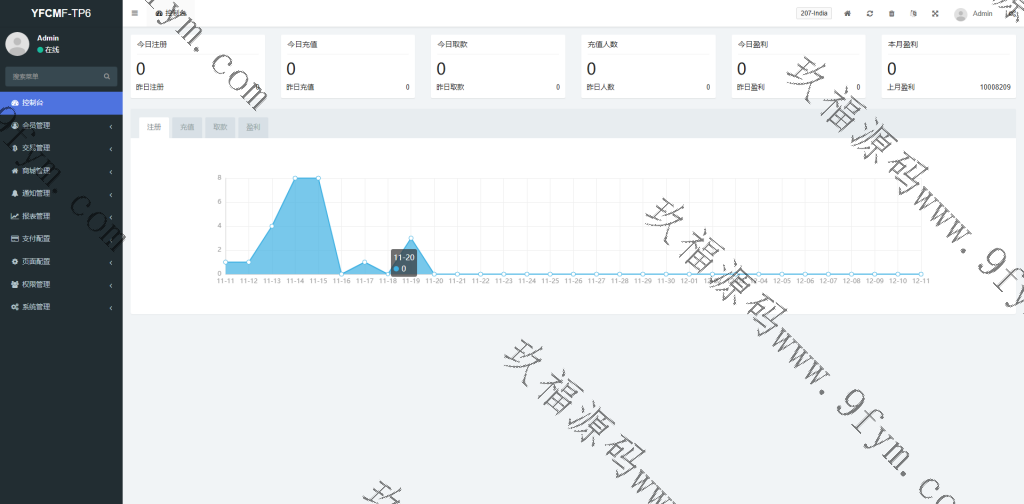The width and height of the screenshot is (1024, 504).
Task: Click the search magnifier icon in sidebar
Action: pyautogui.click(x=107, y=76)
